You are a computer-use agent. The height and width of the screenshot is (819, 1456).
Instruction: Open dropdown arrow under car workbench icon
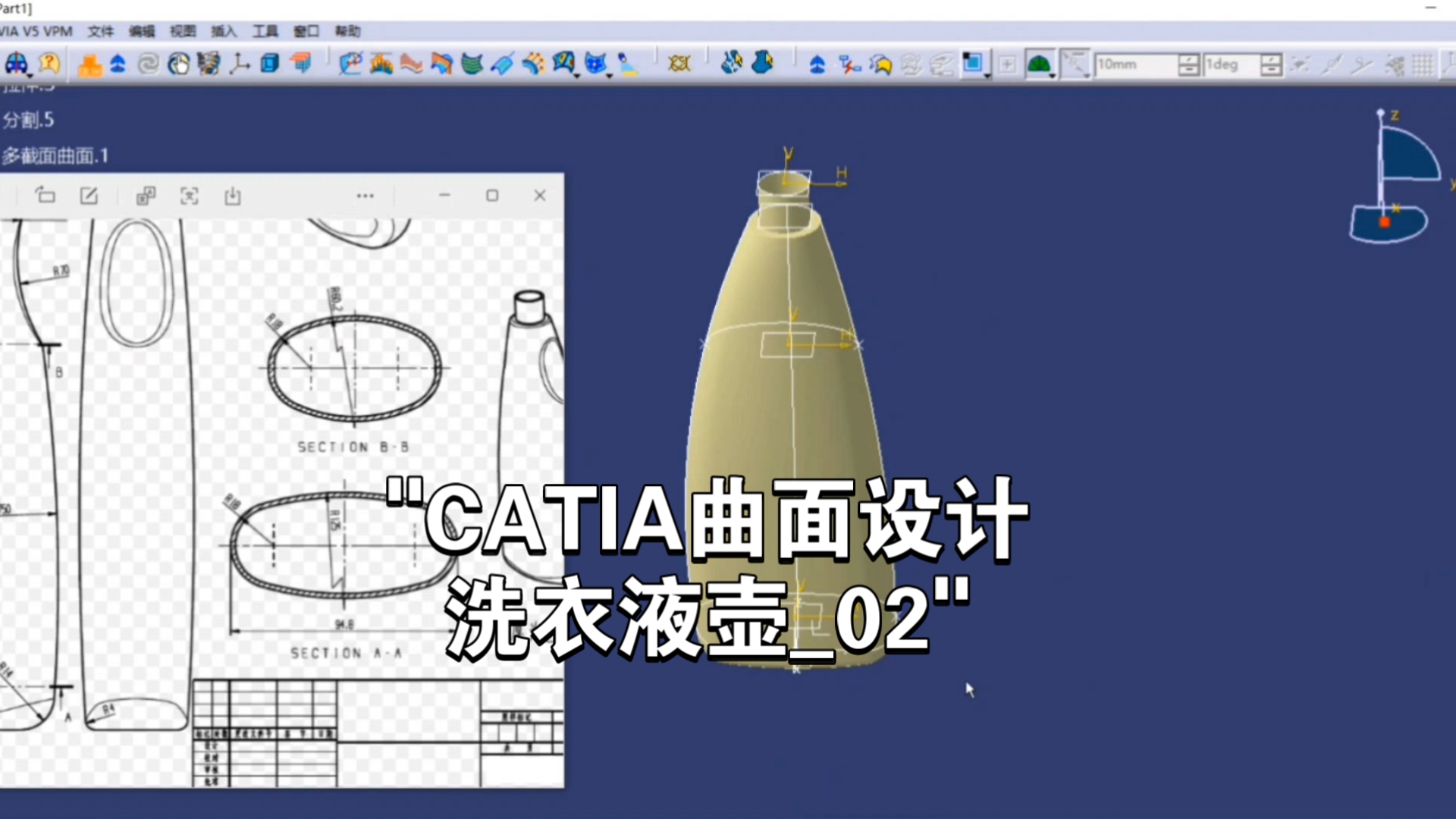[30, 76]
